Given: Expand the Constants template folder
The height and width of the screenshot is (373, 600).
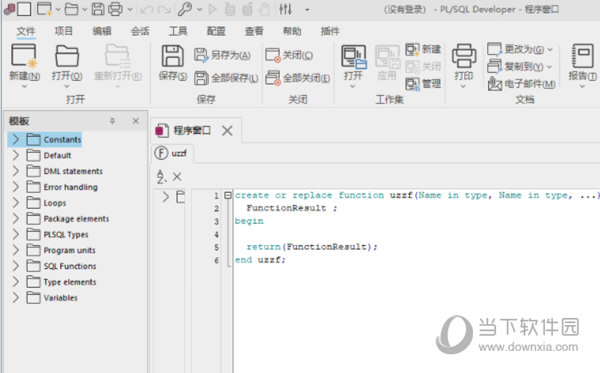Looking at the screenshot, I should point(15,140).
